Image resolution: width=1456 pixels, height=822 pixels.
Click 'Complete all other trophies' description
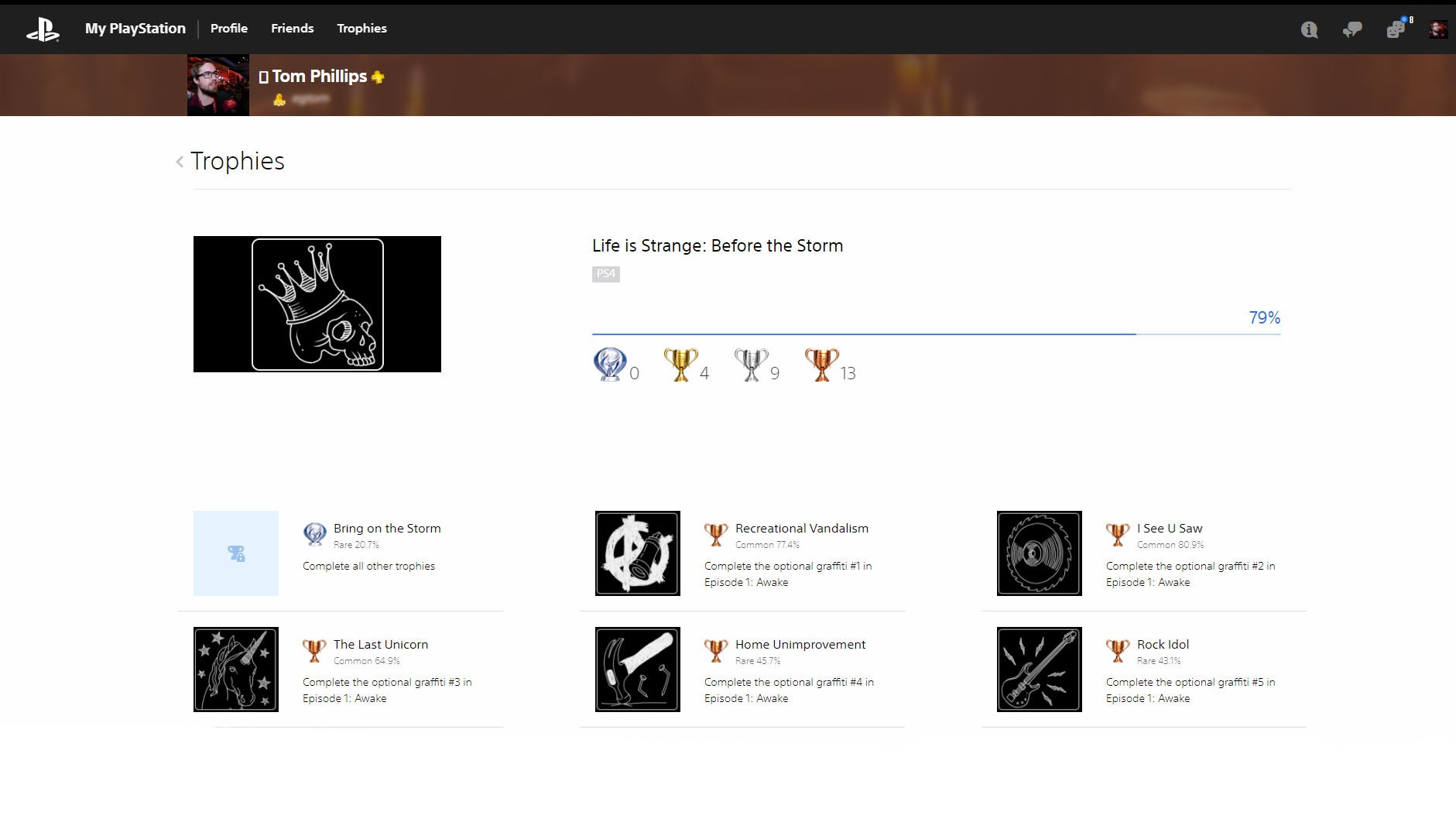[368, 566]
